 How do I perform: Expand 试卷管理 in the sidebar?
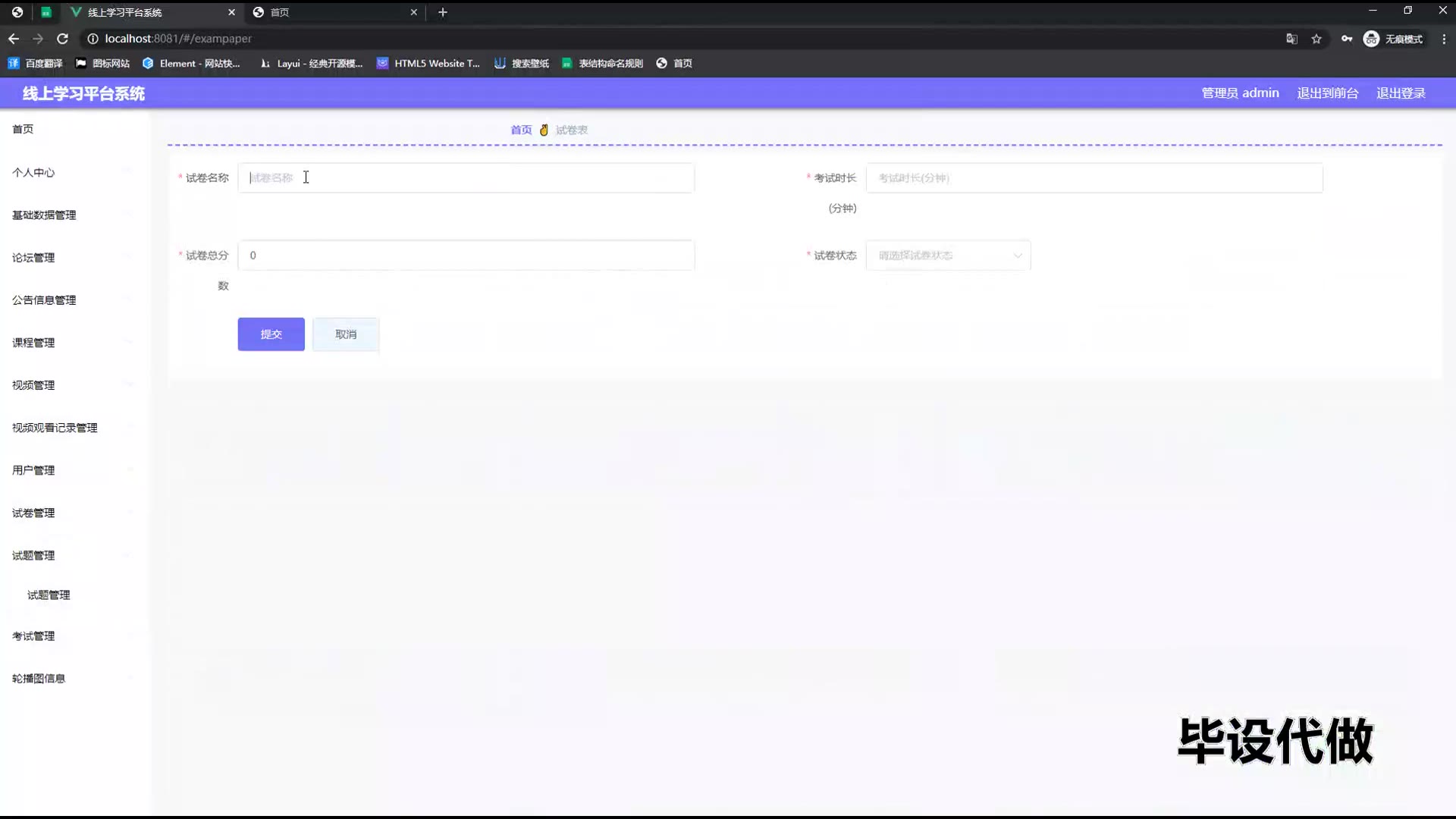33,513
